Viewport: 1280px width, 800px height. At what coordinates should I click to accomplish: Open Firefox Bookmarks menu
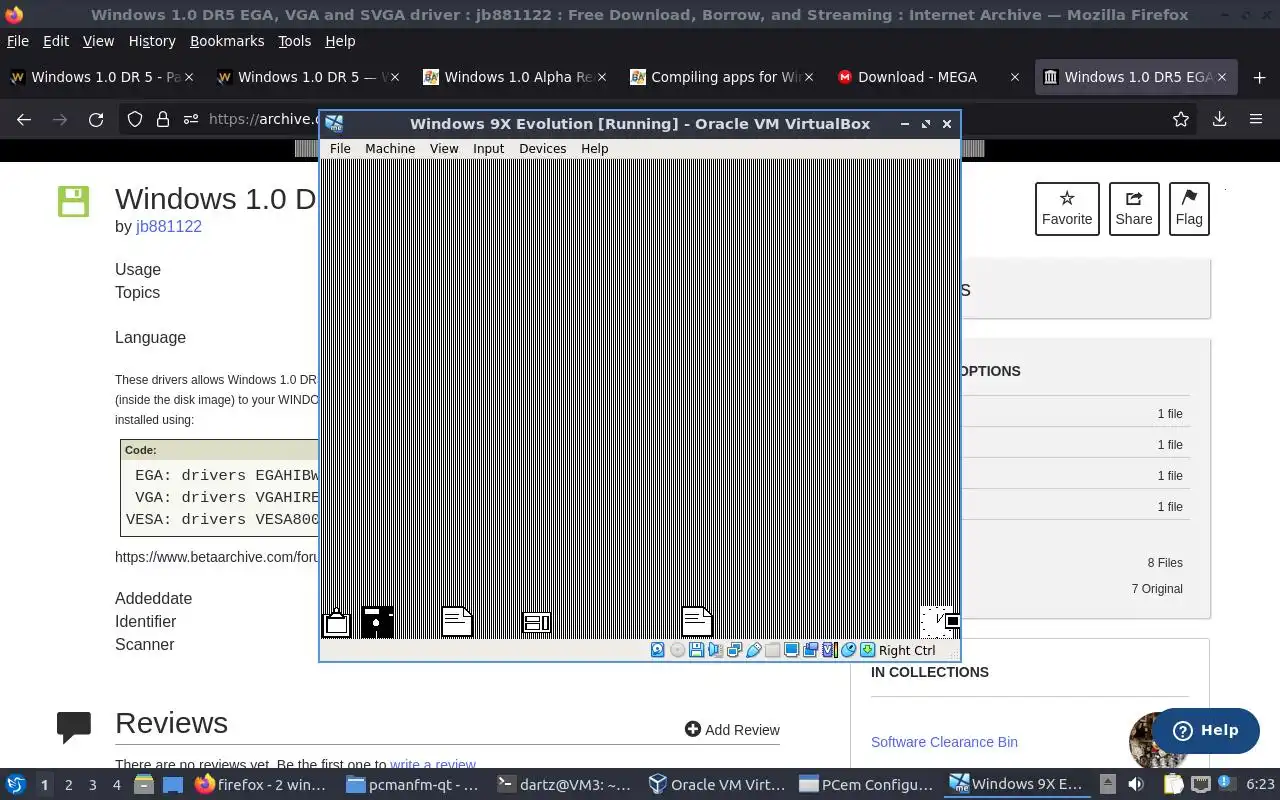227,41
